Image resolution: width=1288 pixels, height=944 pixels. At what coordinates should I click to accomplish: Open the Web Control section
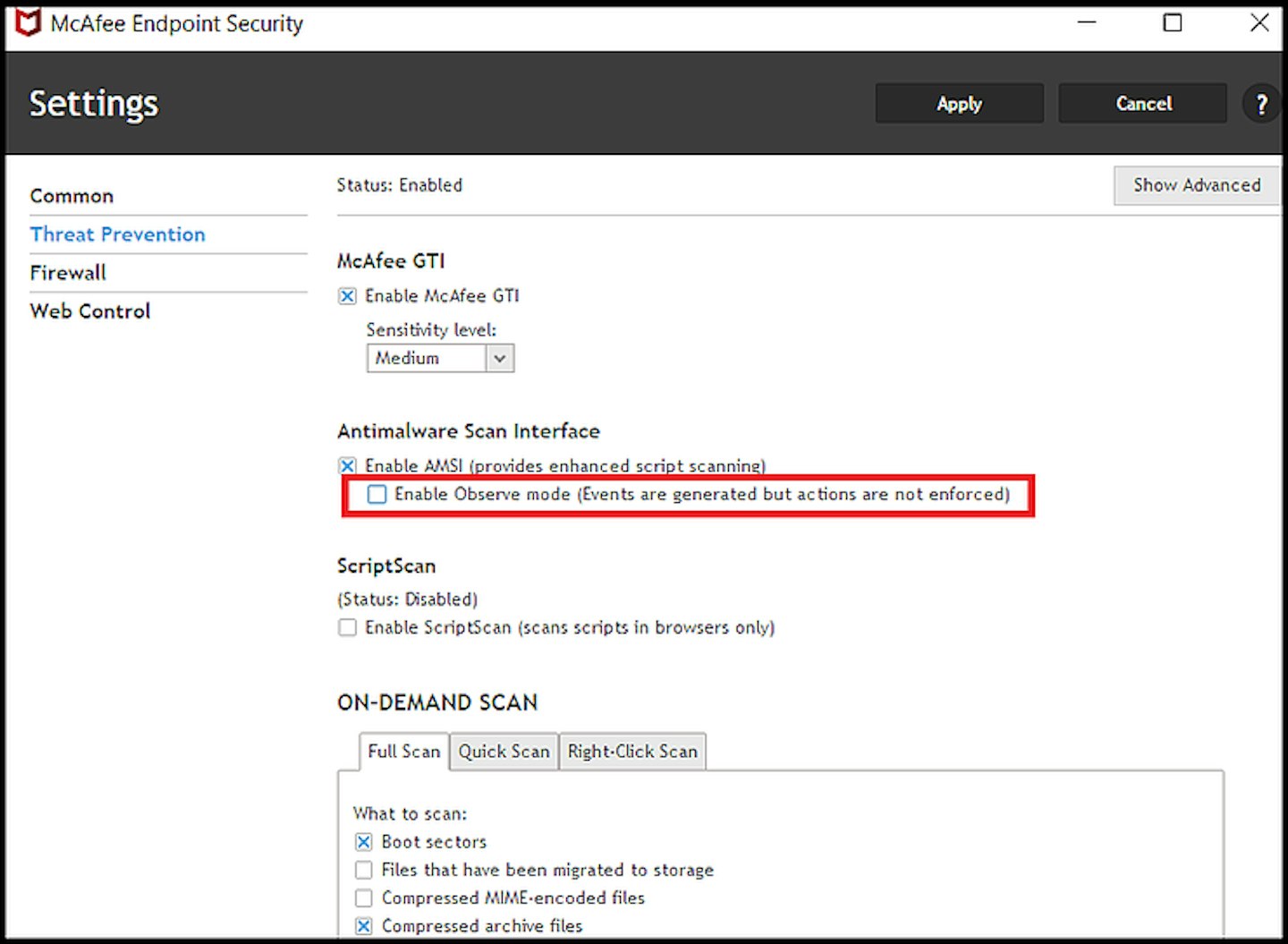pyautogui.click(x=90, y=311)
